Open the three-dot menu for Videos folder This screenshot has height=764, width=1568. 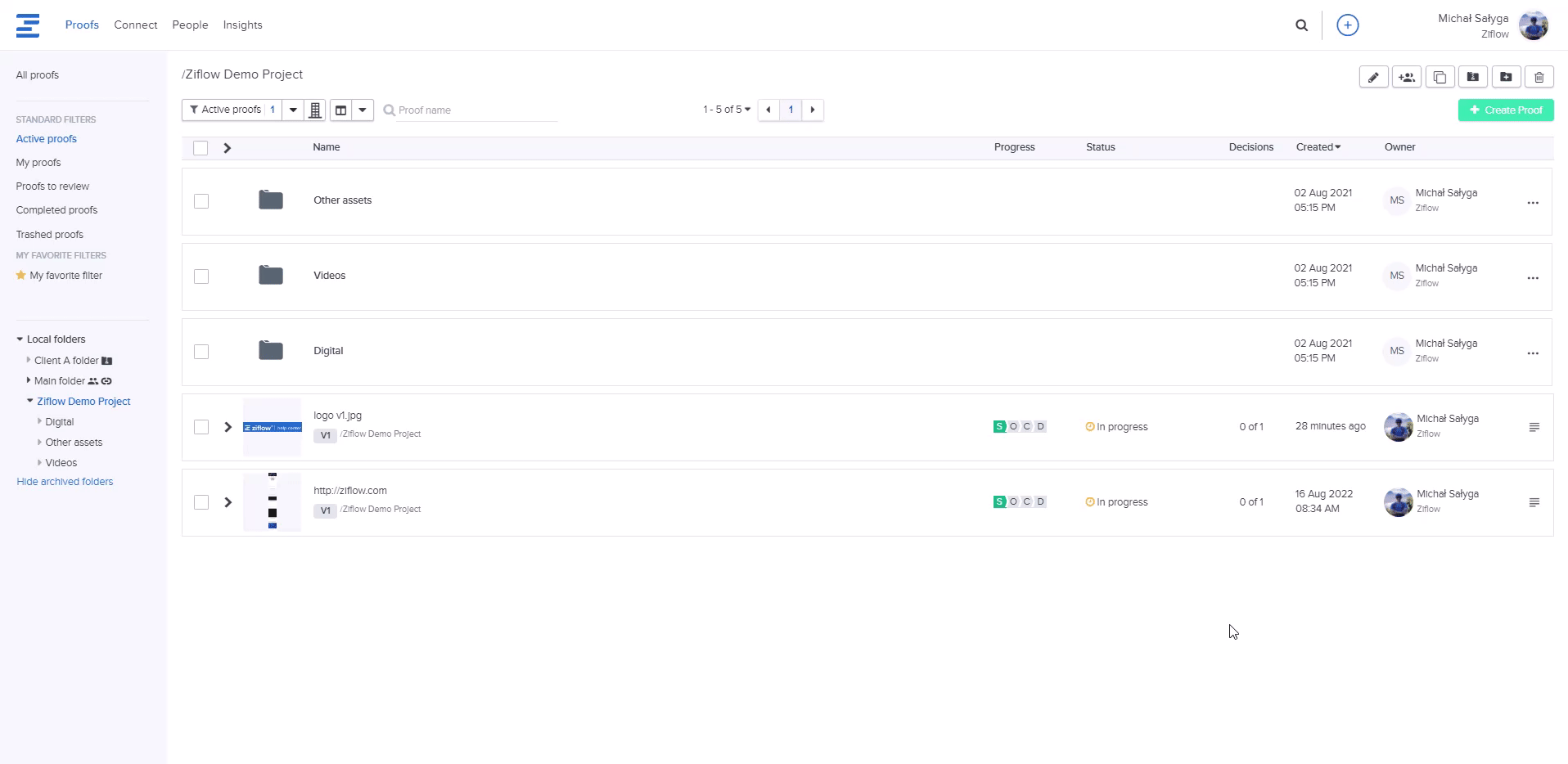[x=1532, y=278]
